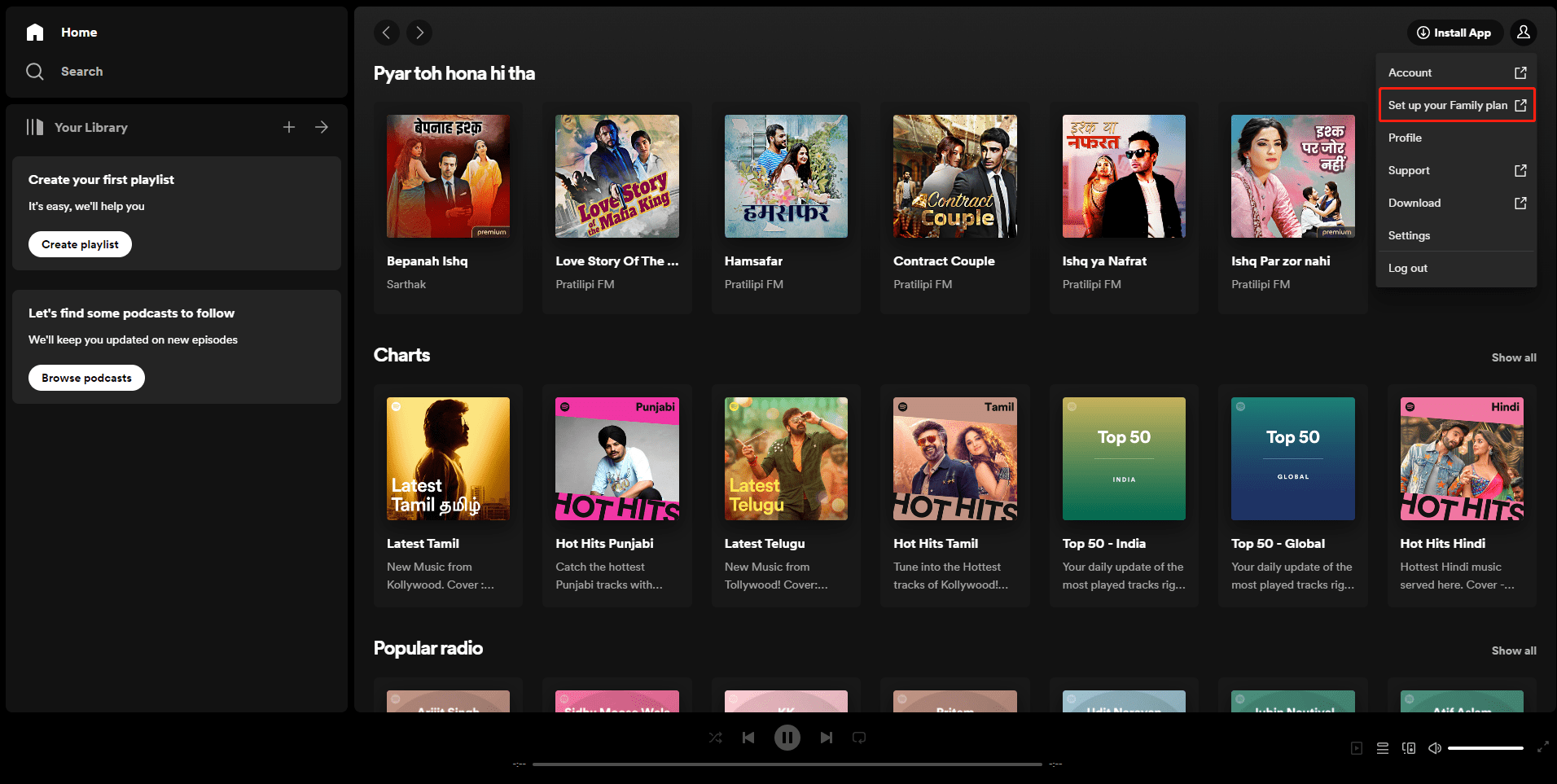Click Contract Couple title text

pyautogui.click(x=944, y=261)
